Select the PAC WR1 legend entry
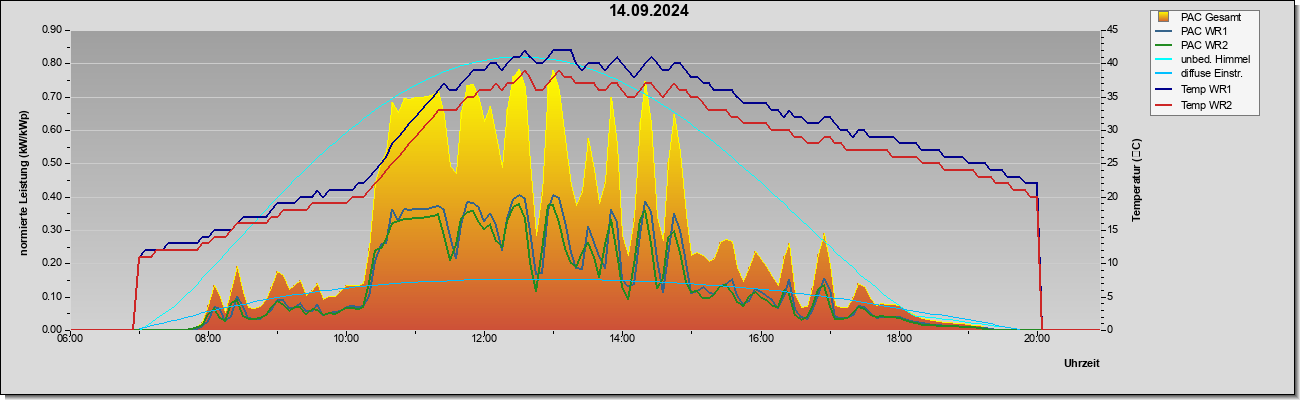This screenshot has width=1300, height=400. point(1203,31)
